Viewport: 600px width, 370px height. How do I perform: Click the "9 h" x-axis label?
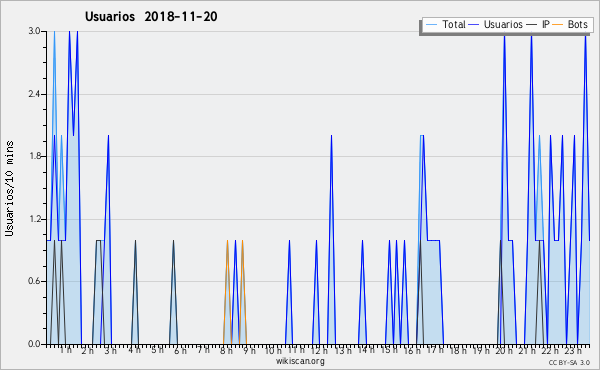click(250, 351)
